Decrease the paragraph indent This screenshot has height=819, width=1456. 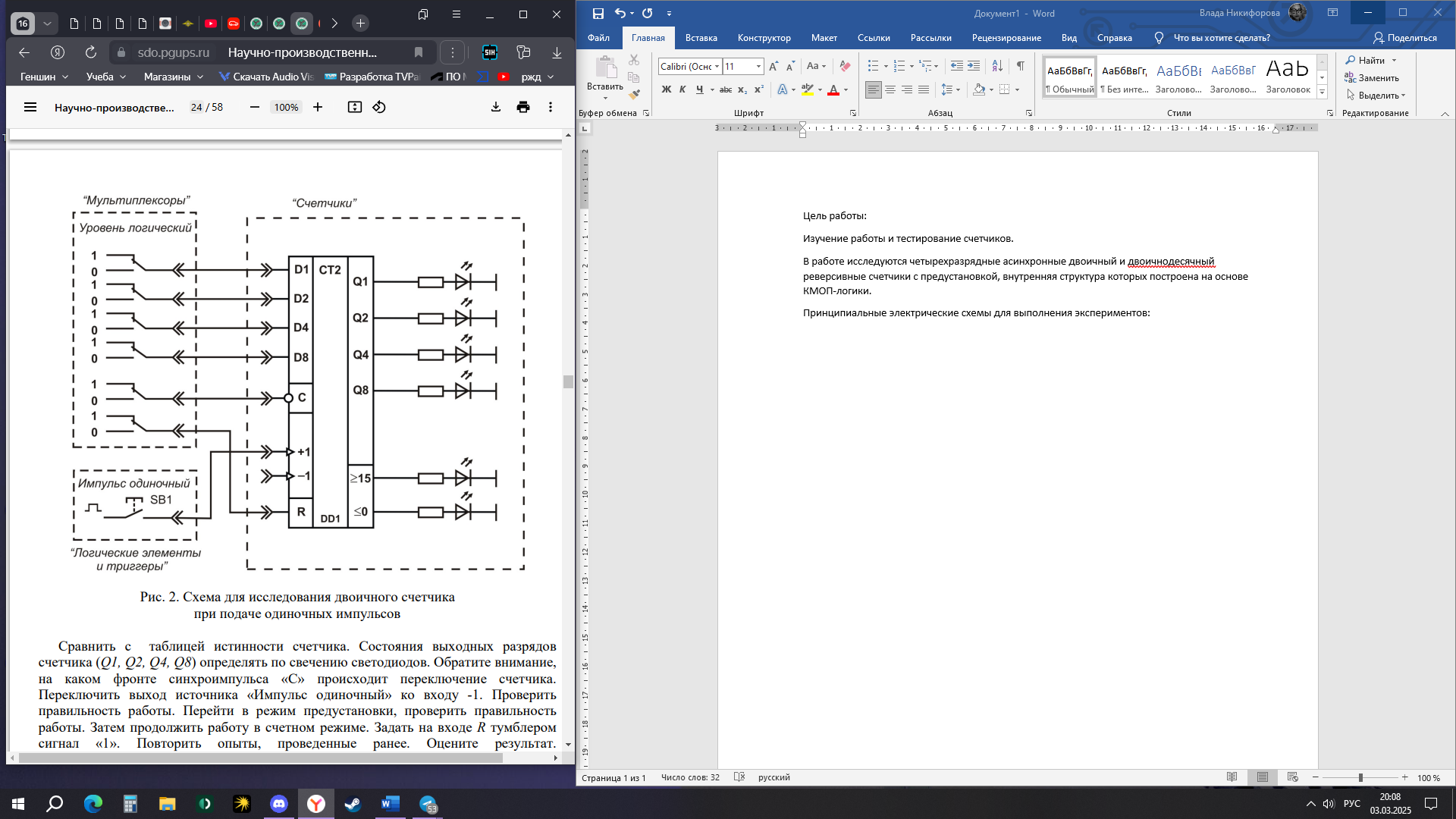coord(957,67)
